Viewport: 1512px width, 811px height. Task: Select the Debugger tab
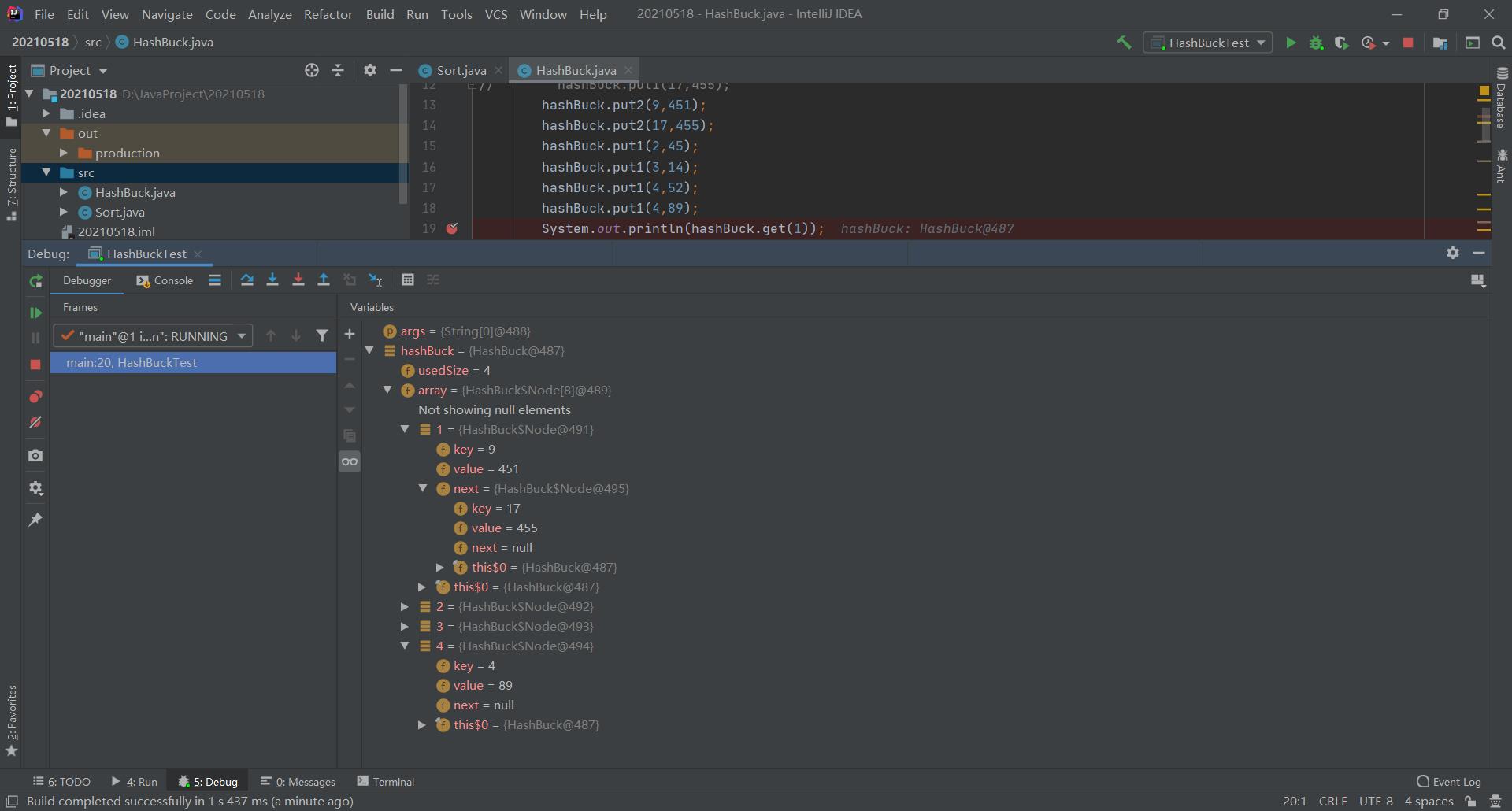coord(87,280)
